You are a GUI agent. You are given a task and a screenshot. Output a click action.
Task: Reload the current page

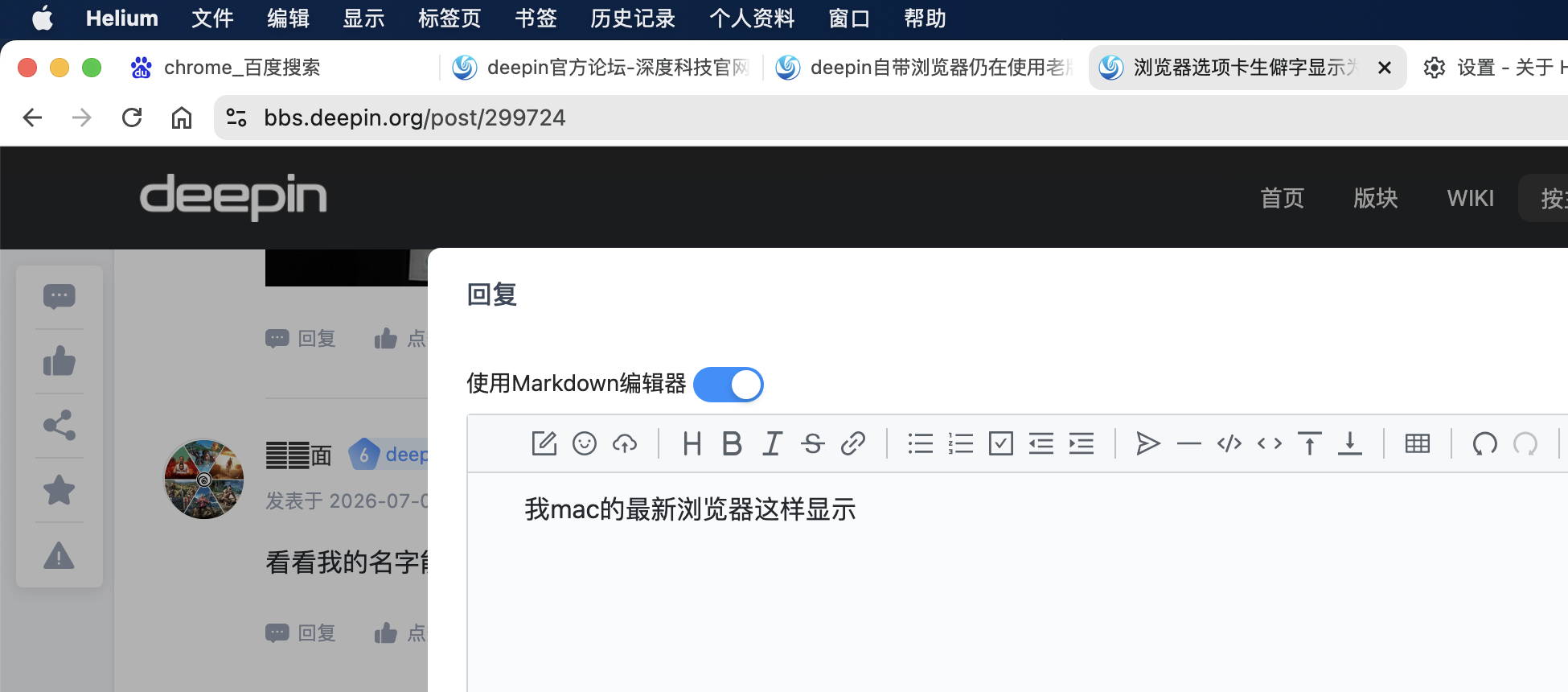pos(132,117)
